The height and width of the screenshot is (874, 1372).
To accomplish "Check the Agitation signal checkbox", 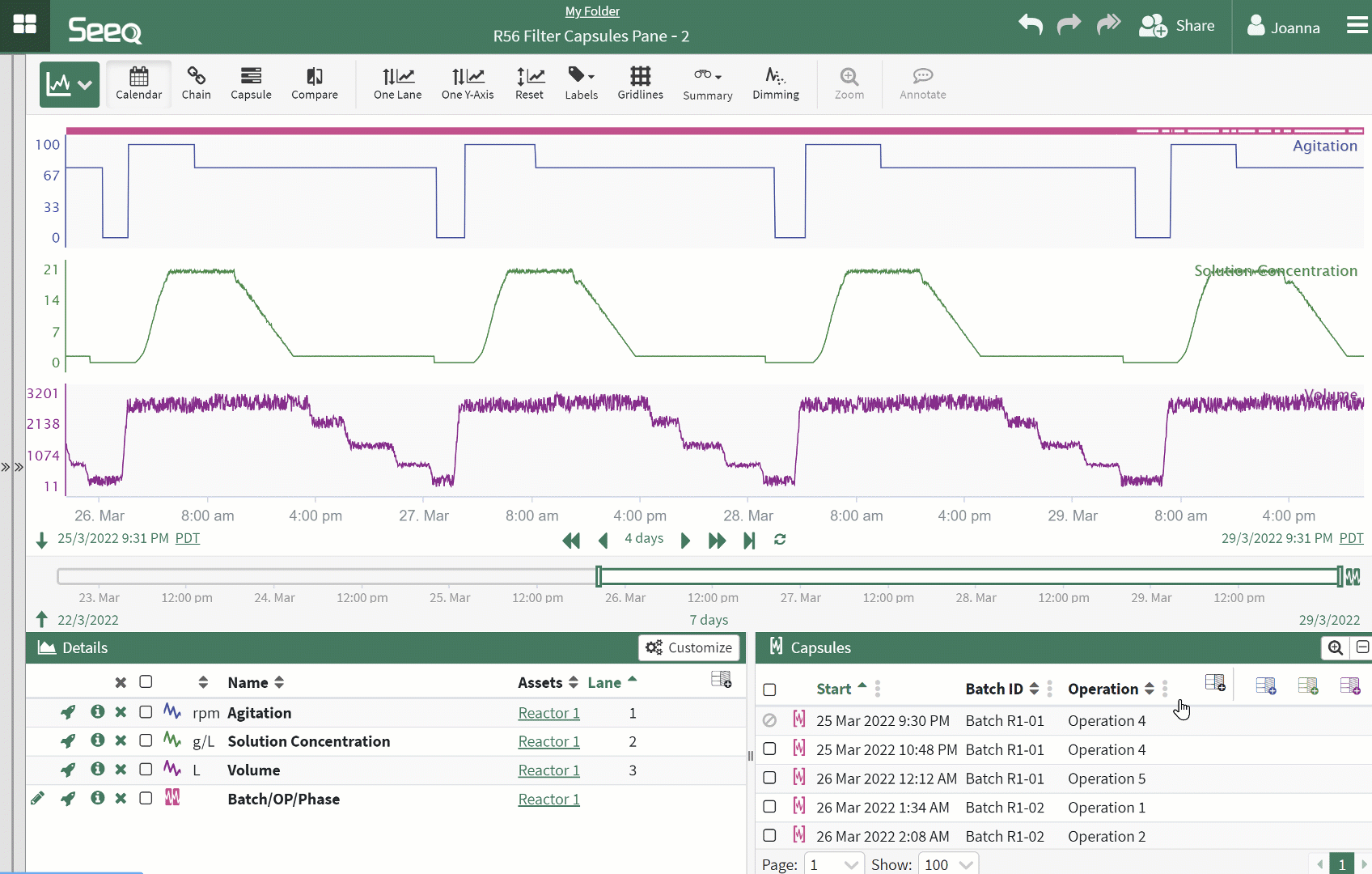I will tap(146, 712).
